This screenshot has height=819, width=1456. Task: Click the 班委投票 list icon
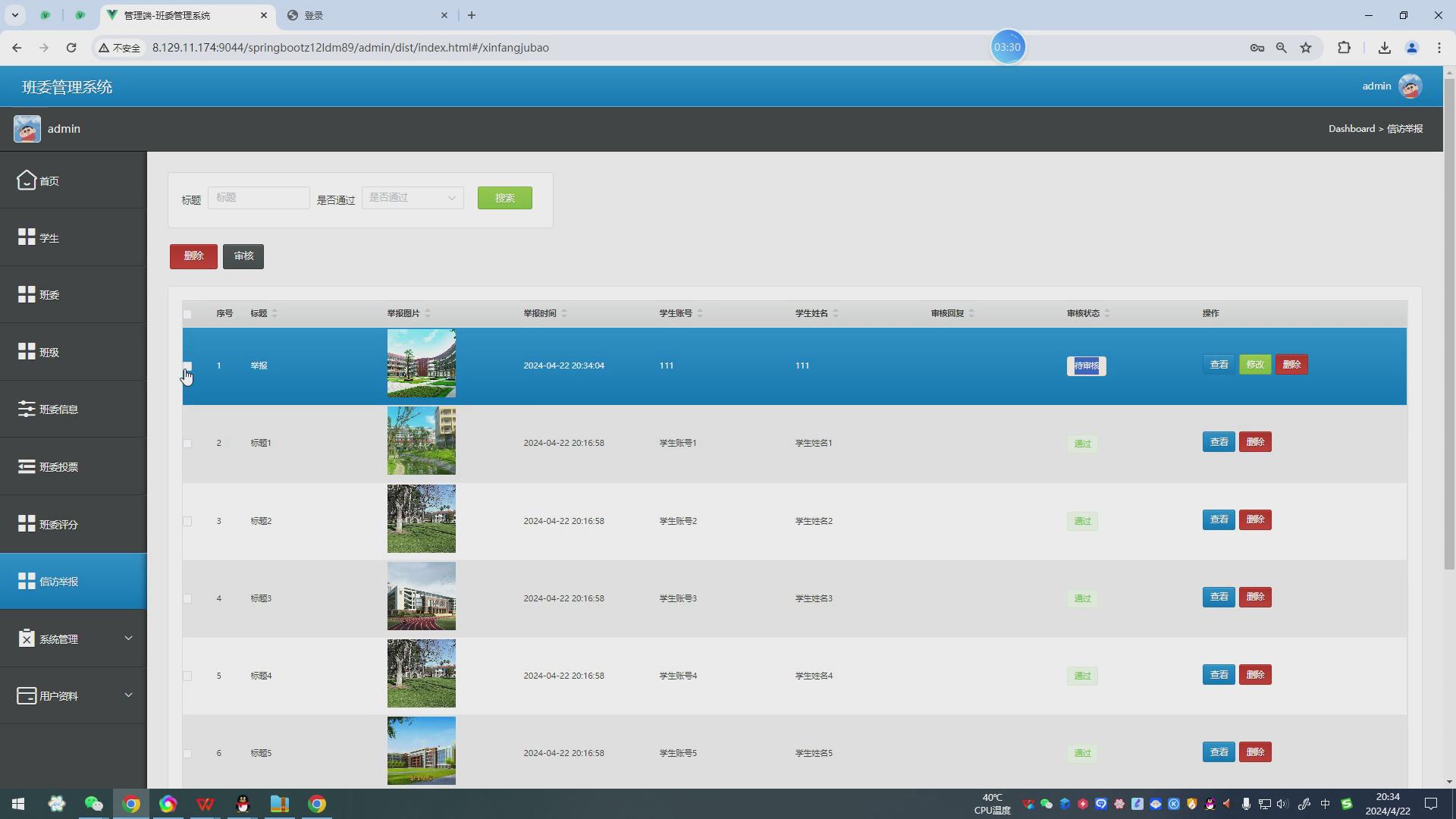tap(27, 466)
